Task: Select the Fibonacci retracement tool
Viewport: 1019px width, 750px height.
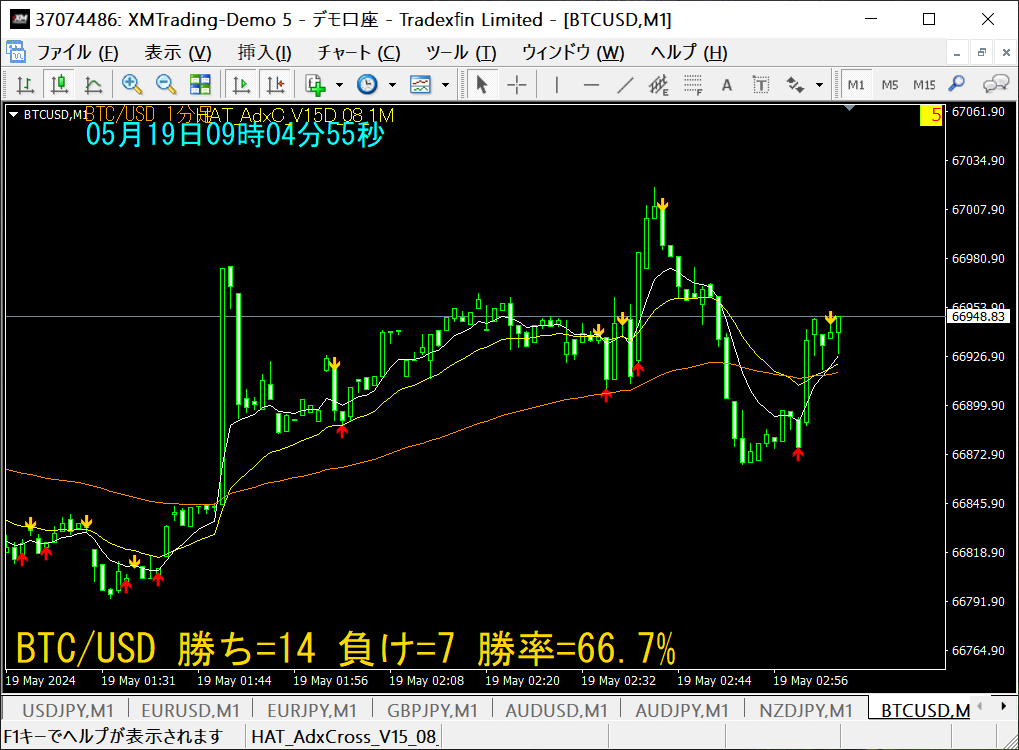Action: coord(693,84)
